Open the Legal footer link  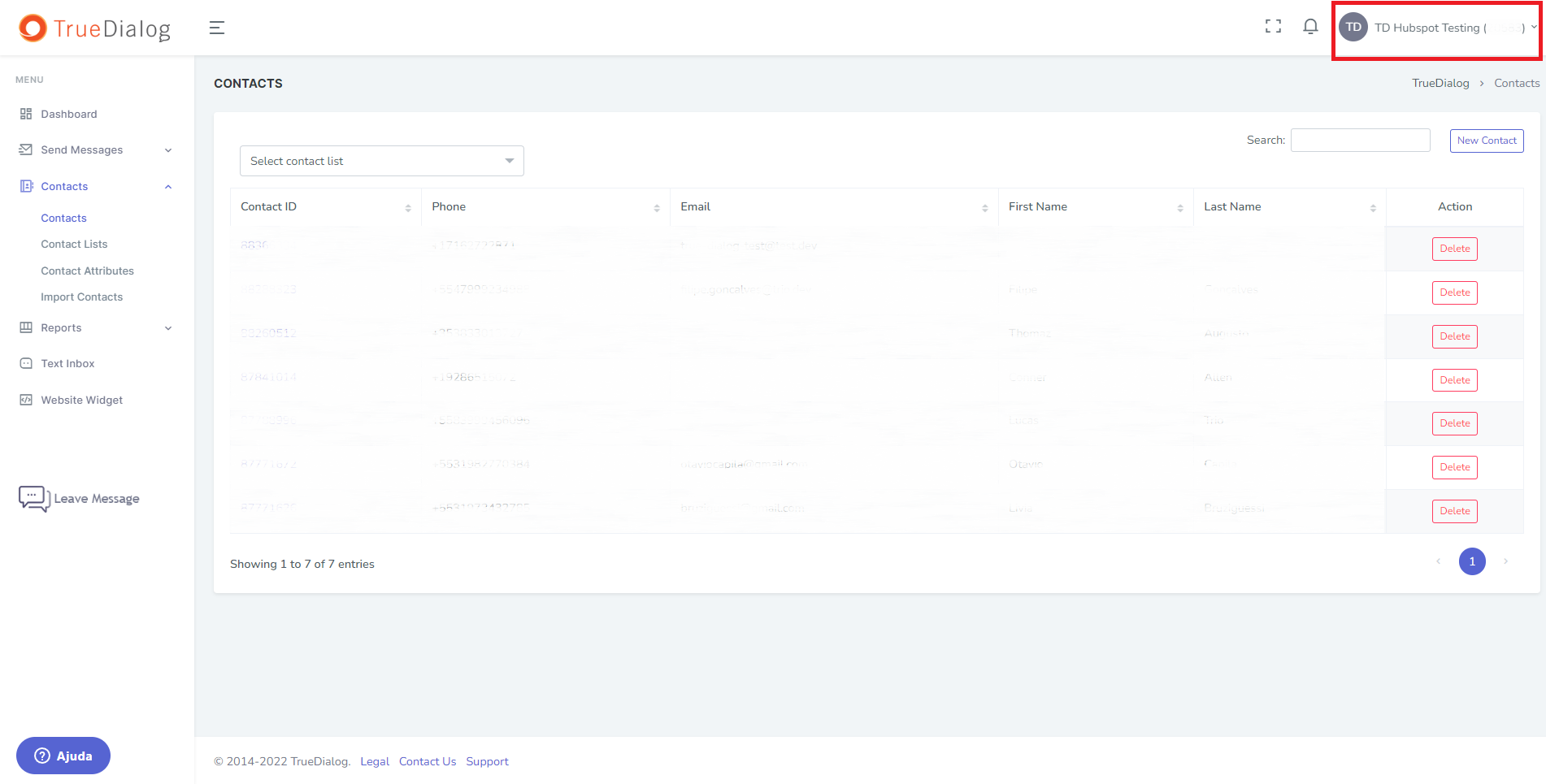[x=375, y=761]
